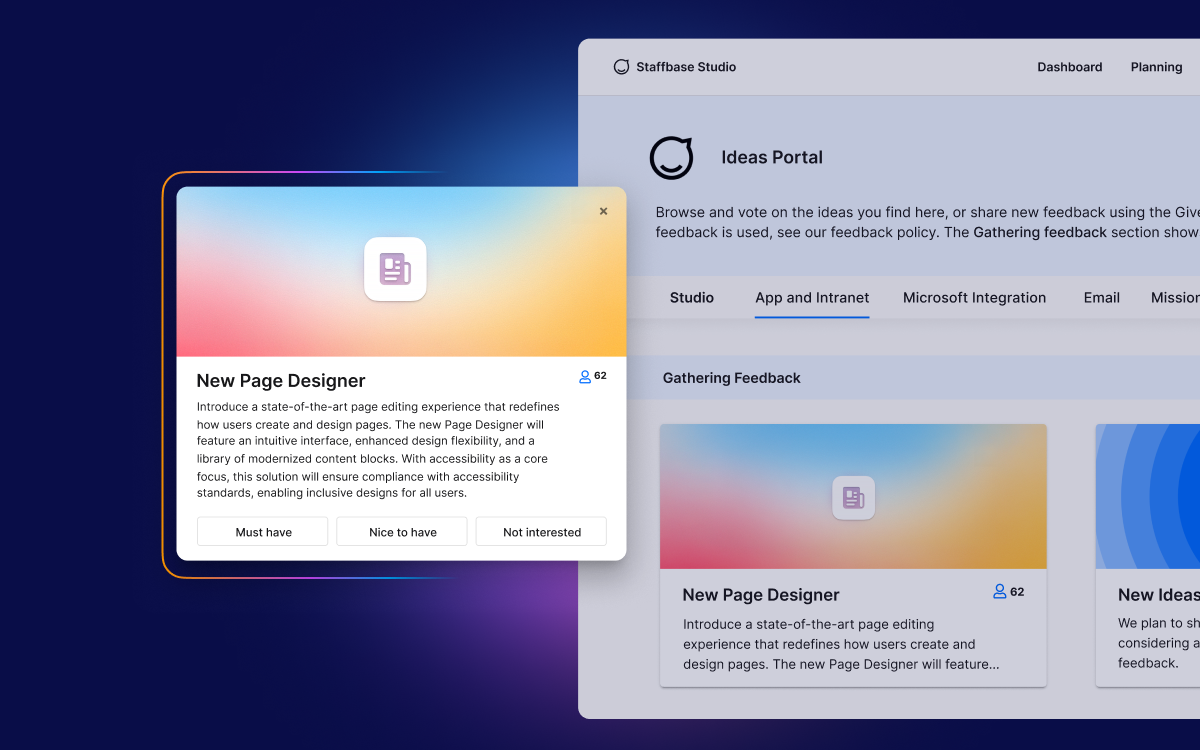Open the Email tab
The image size is (1200, 750).
coord(1101,298)
